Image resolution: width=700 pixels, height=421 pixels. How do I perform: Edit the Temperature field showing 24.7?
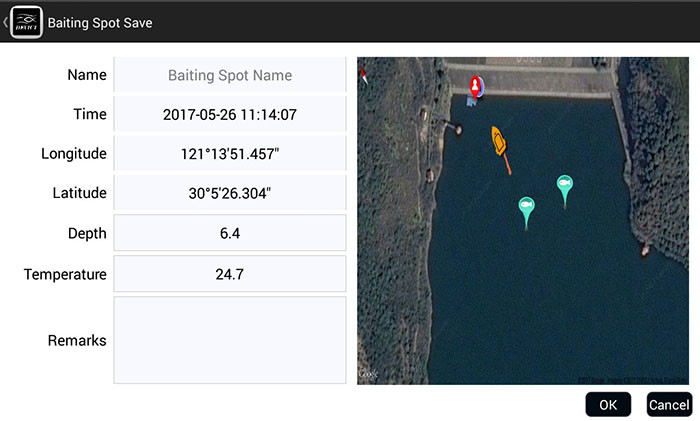(230, 273)
